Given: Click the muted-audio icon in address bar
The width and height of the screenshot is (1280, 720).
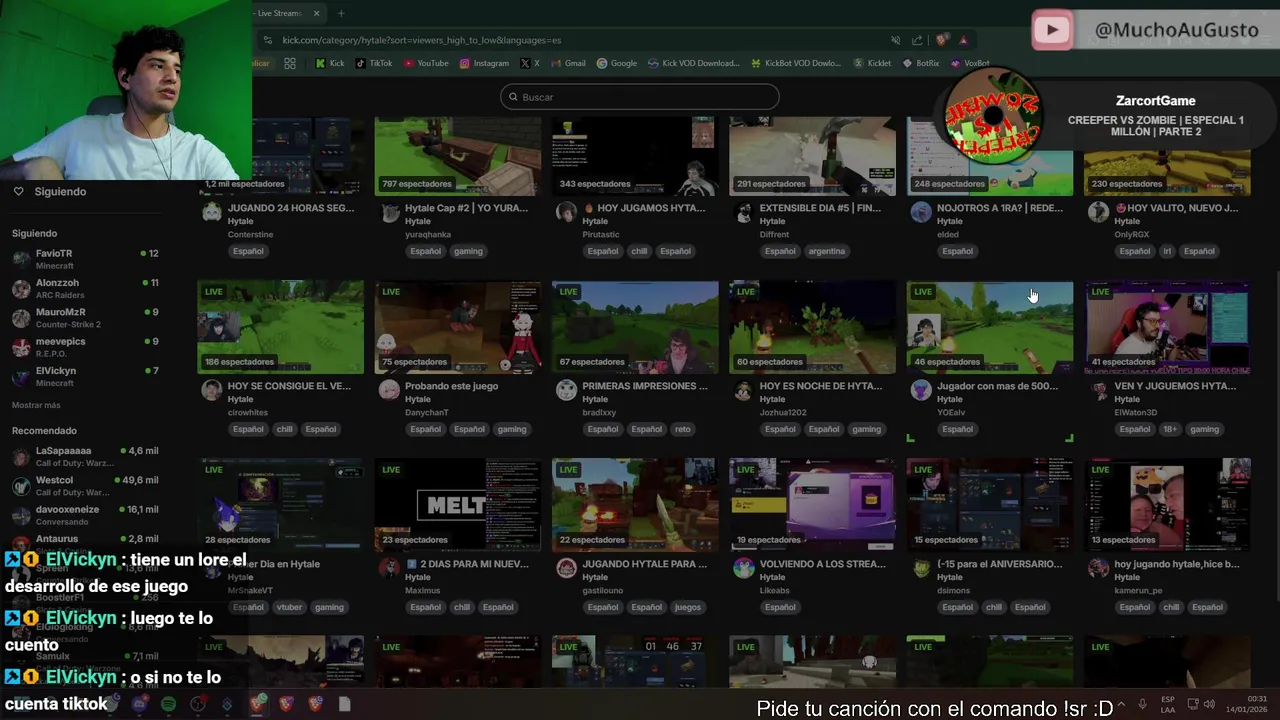Looking at the screenshot, I should 895,40.
